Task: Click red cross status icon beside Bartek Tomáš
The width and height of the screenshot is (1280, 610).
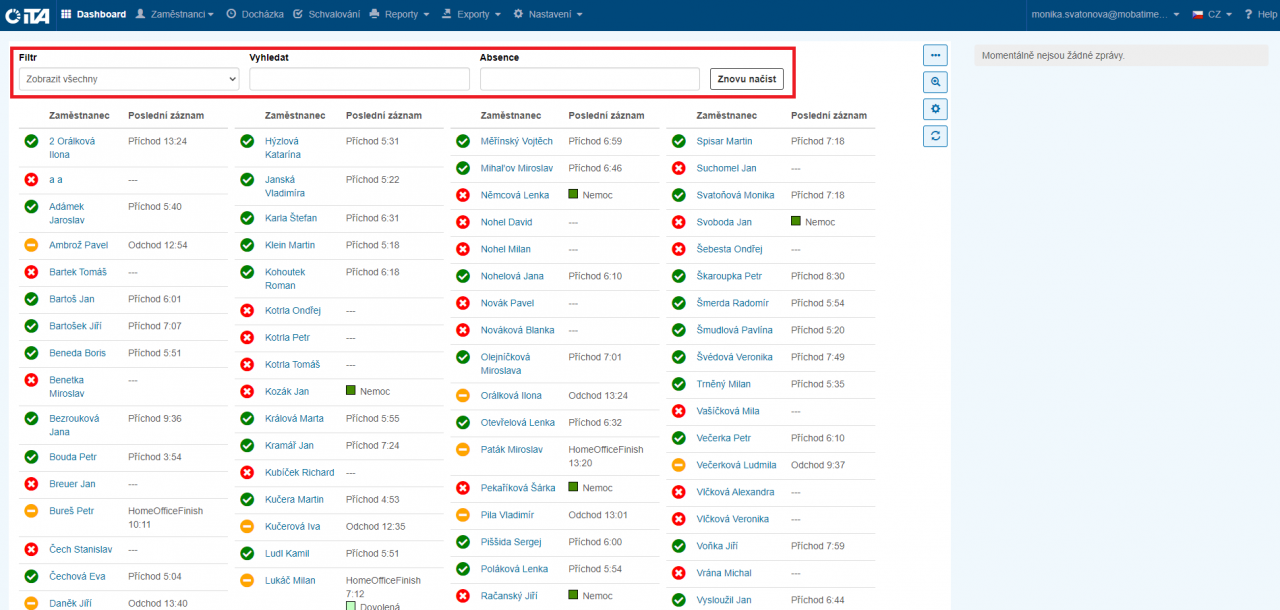Action: [x=31, y=272]
